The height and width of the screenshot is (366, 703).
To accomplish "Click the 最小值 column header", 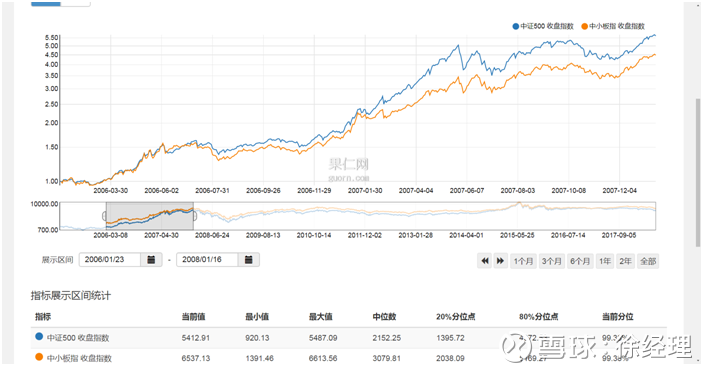I will [257, 317].
